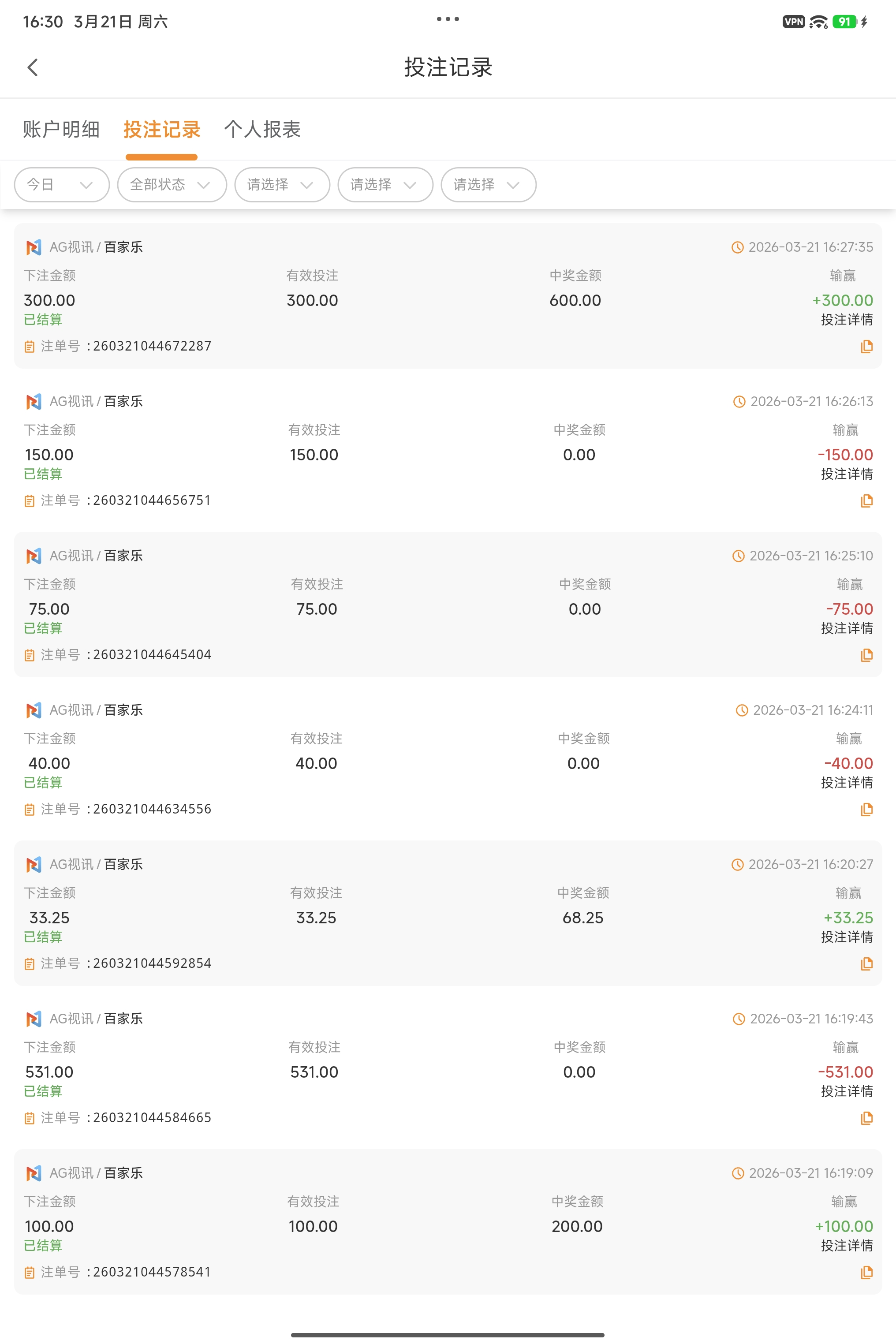Switch to the 账户明细 tab

61,130
